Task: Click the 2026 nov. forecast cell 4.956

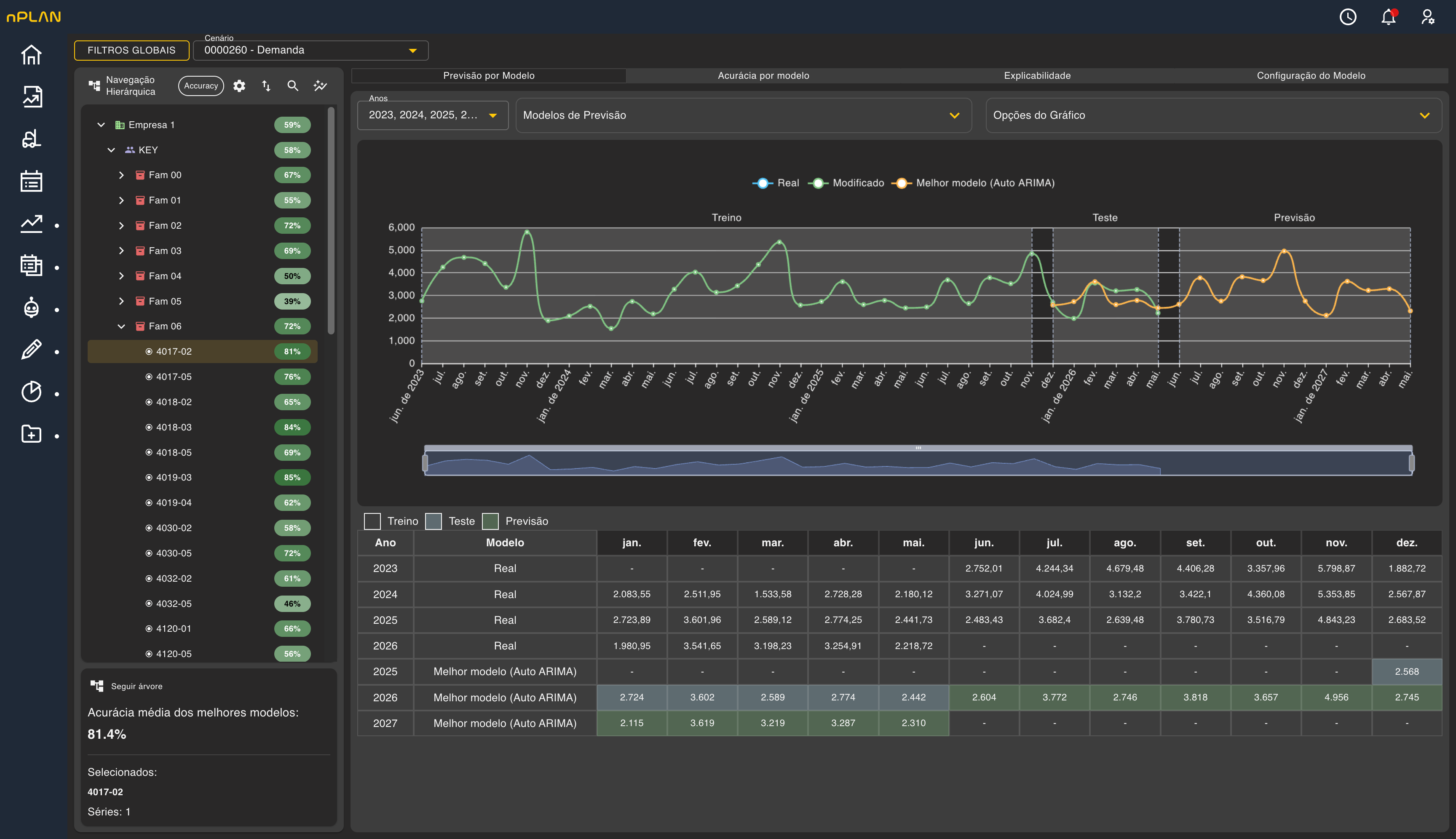Action: pyautogui.click(x=1336, y=697)
